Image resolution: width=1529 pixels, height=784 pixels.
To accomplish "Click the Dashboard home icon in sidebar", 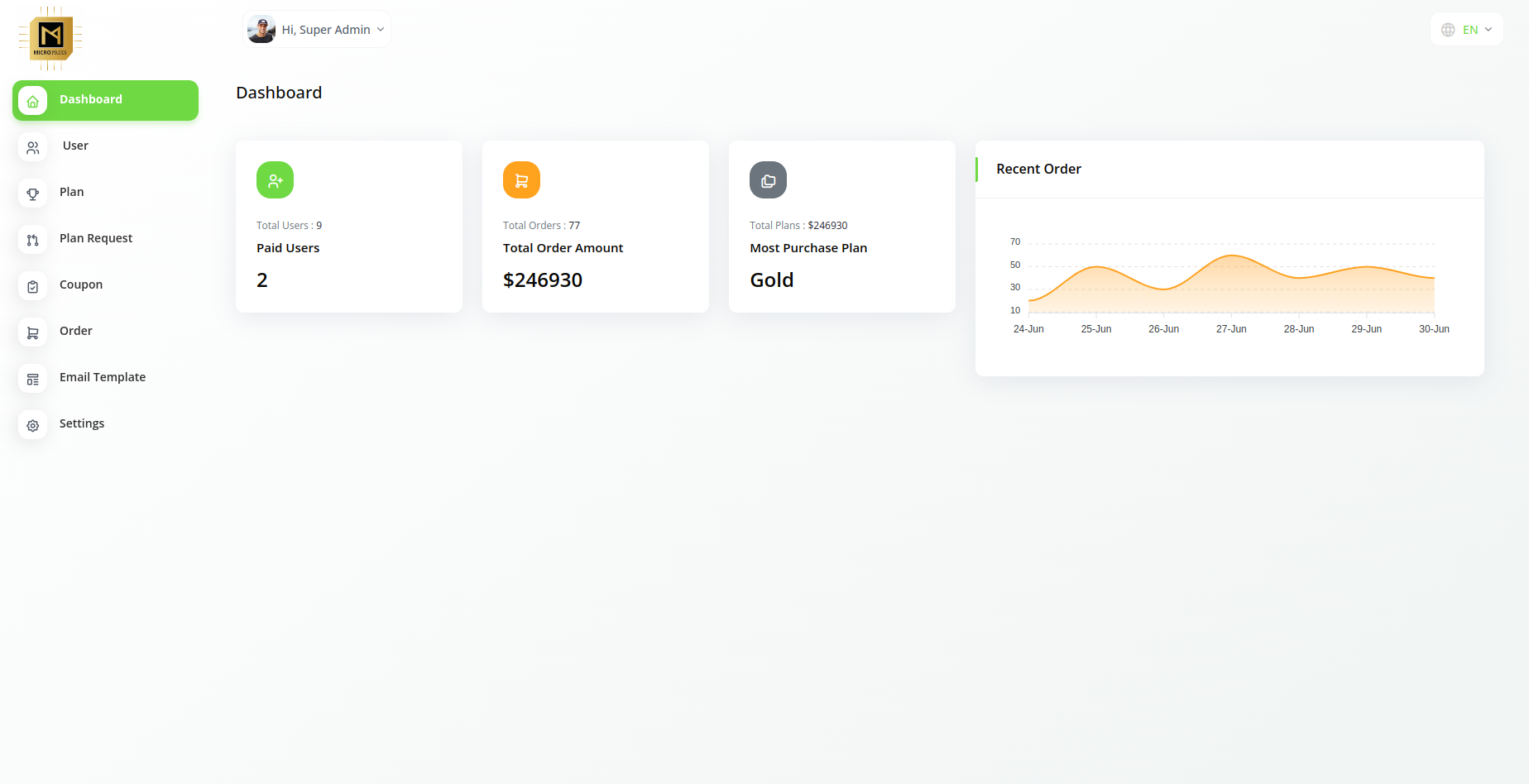I will click(x=32, y=101).
